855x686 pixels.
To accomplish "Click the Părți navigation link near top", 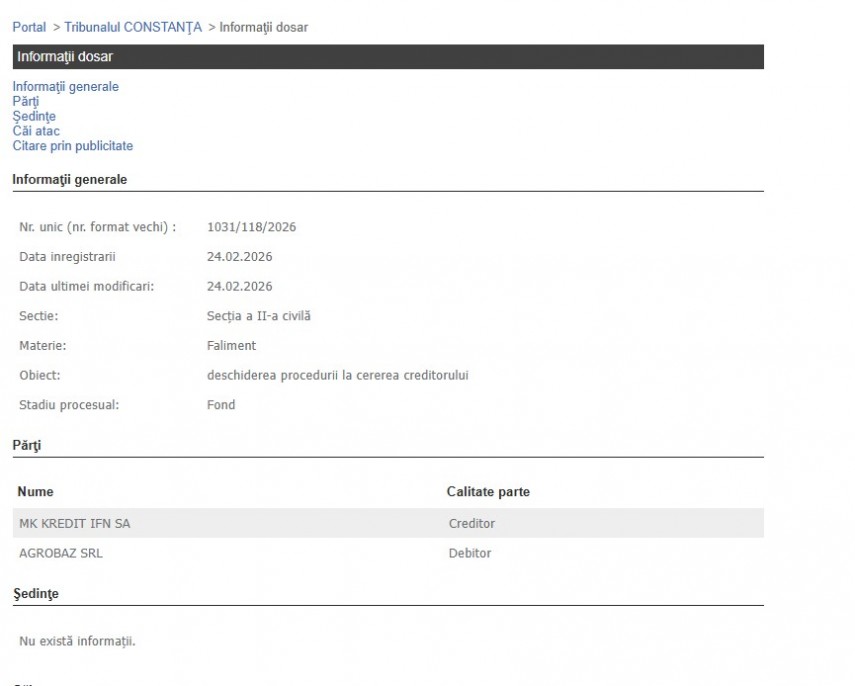I will pos(26,102).
